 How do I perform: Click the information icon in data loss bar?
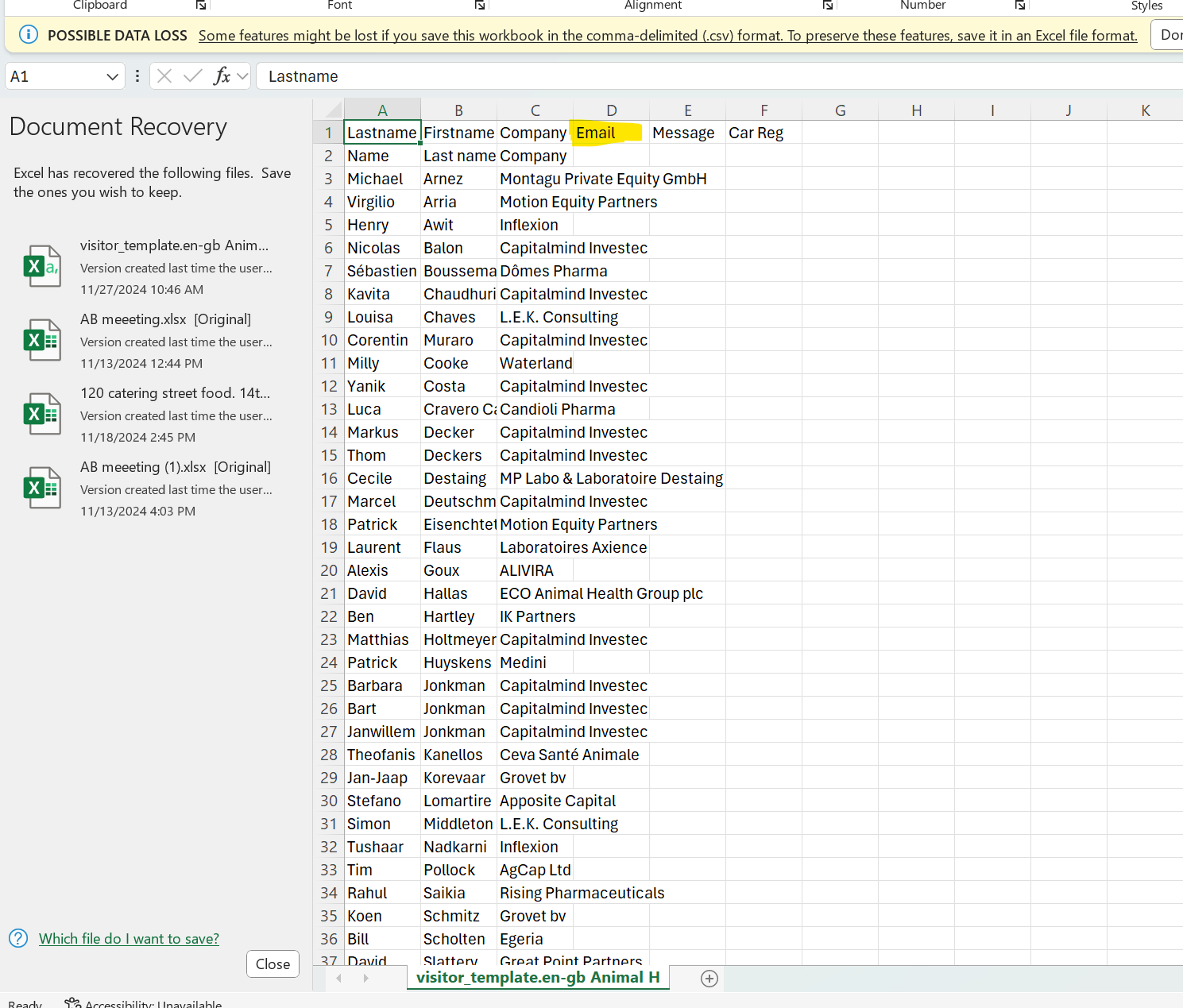coord(28,35)
